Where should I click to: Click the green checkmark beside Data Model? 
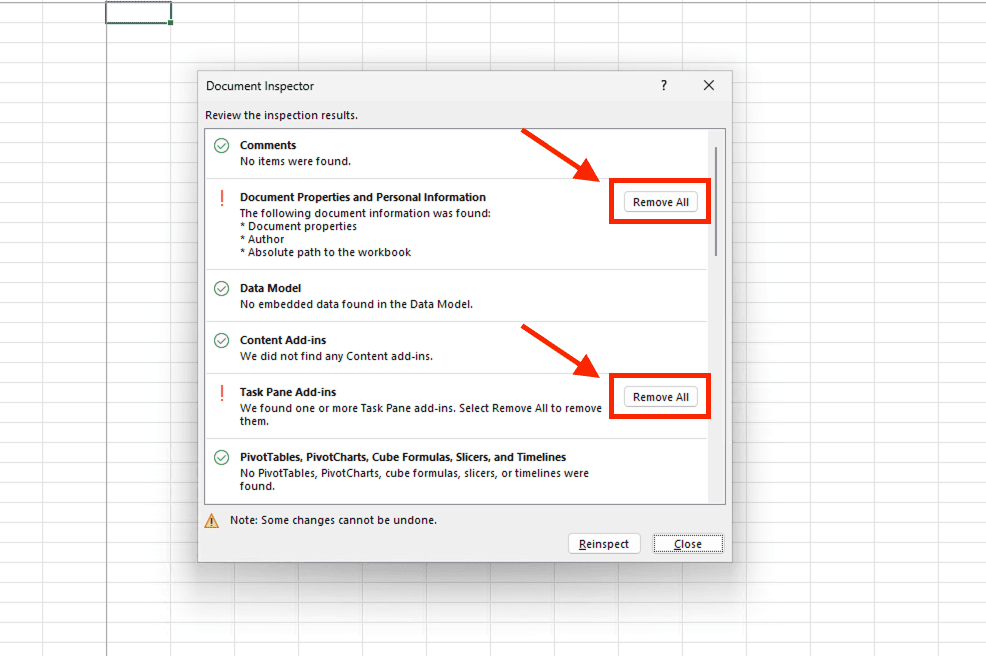tap(222, 289)
